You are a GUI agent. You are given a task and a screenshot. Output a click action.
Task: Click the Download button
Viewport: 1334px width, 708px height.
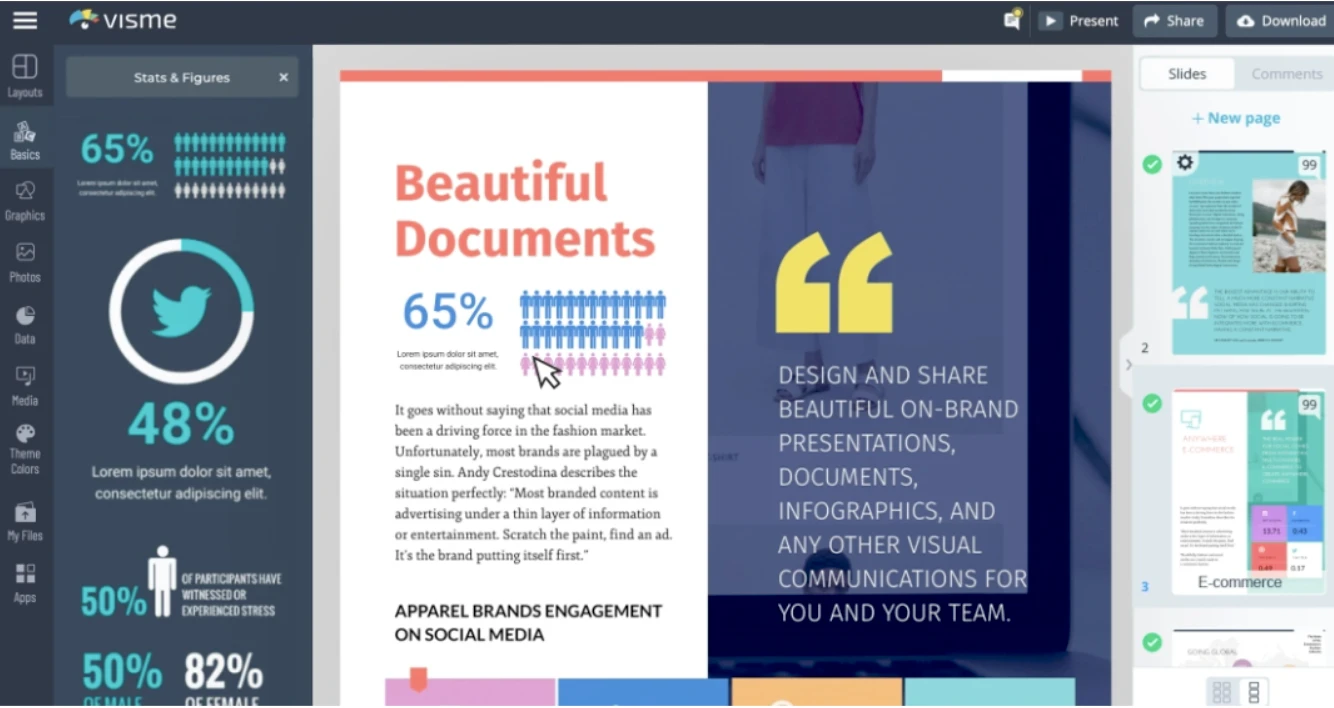point(1281,21)
